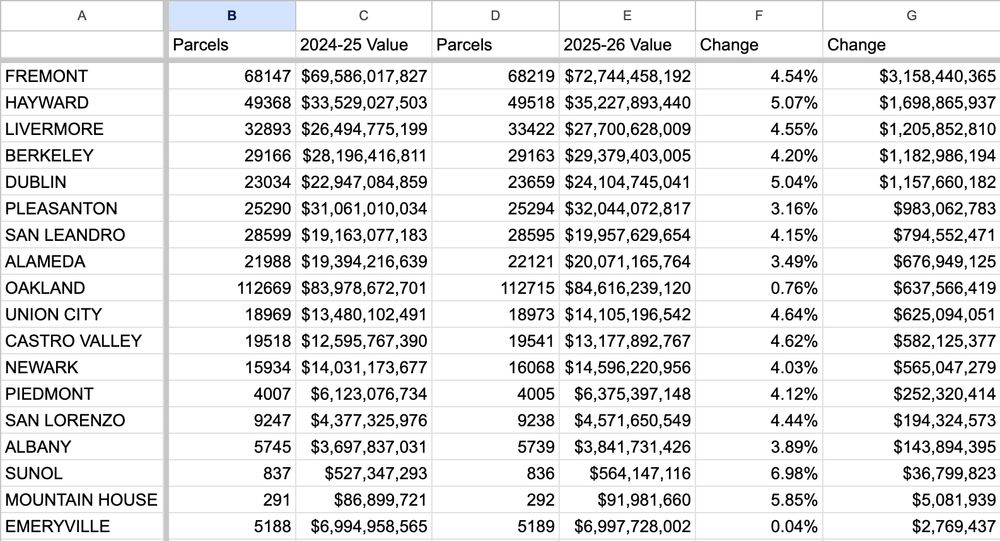Select the SUNOL cell
The image size is (1000, 541).
pos(82,473)
